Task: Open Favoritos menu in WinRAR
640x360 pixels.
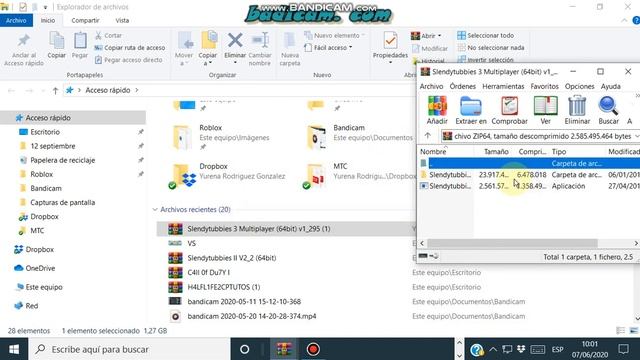Action: coord(544,87)
